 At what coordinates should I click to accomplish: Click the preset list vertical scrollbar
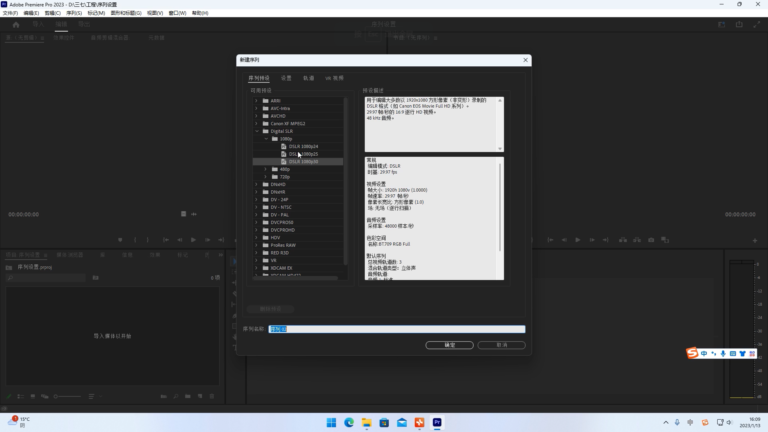point(346,181)
